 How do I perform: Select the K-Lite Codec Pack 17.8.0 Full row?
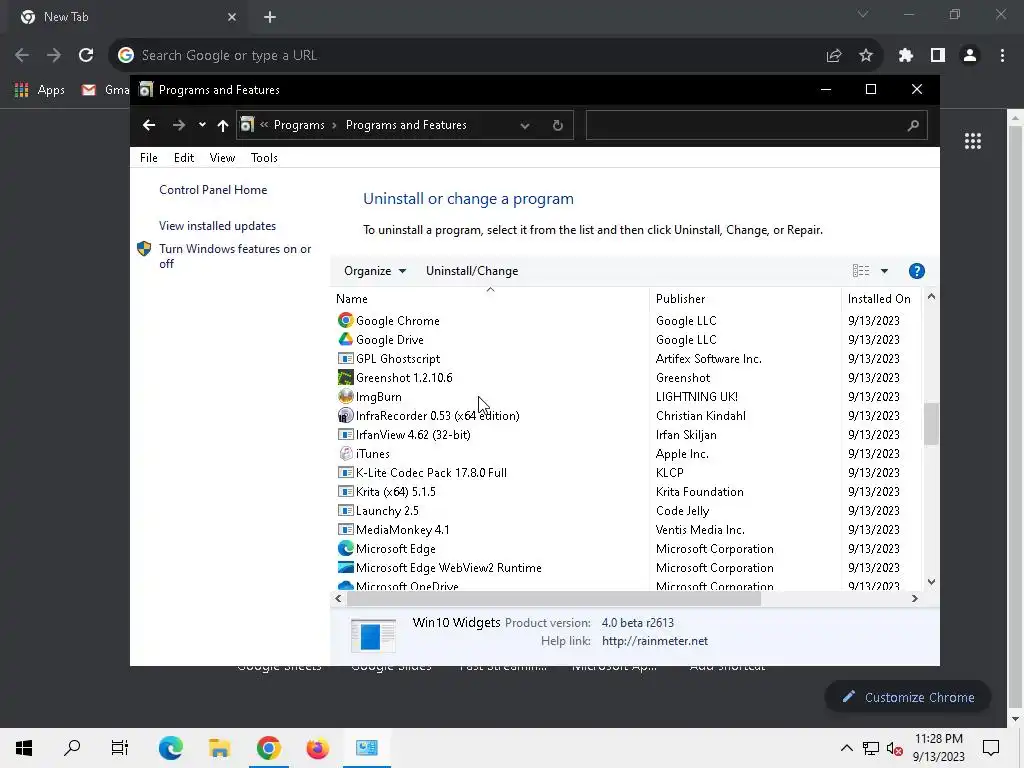627,472
